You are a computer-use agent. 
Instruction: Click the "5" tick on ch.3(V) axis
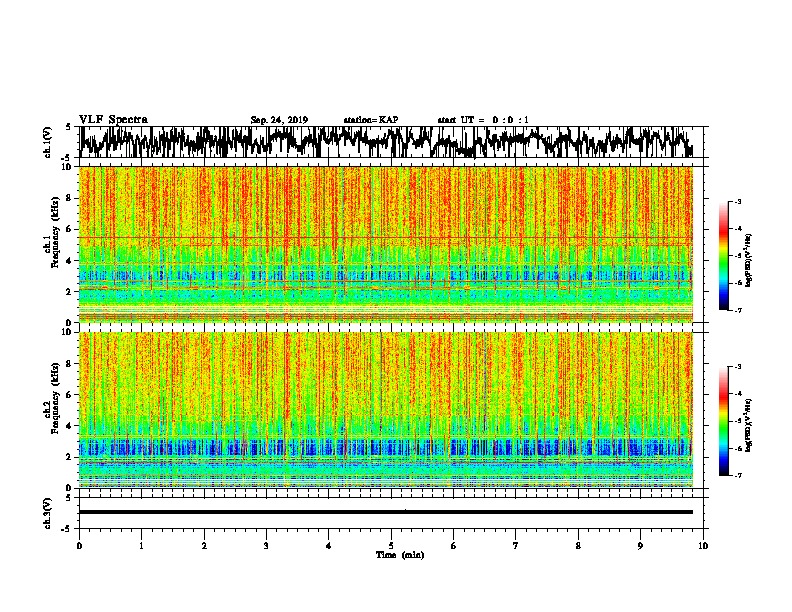[x=68, y=498]
